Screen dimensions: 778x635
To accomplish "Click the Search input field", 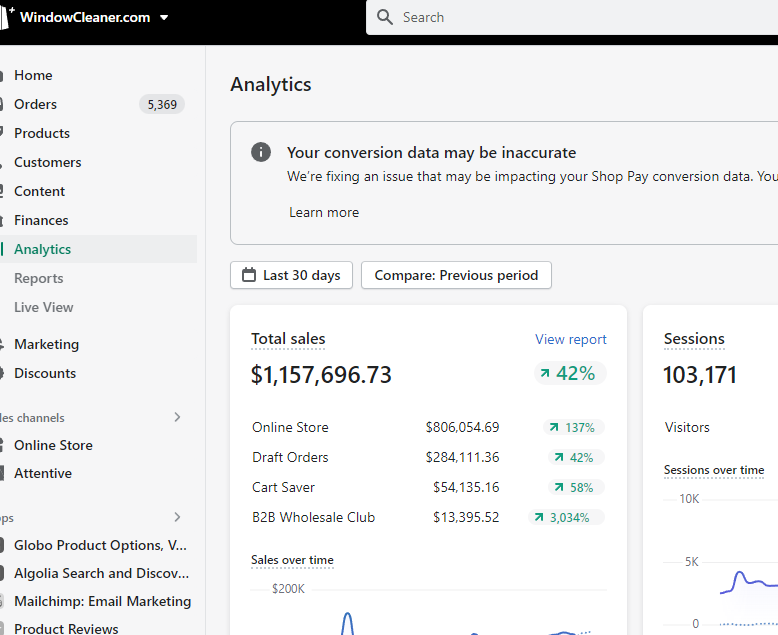I will [x=572, y=17].
